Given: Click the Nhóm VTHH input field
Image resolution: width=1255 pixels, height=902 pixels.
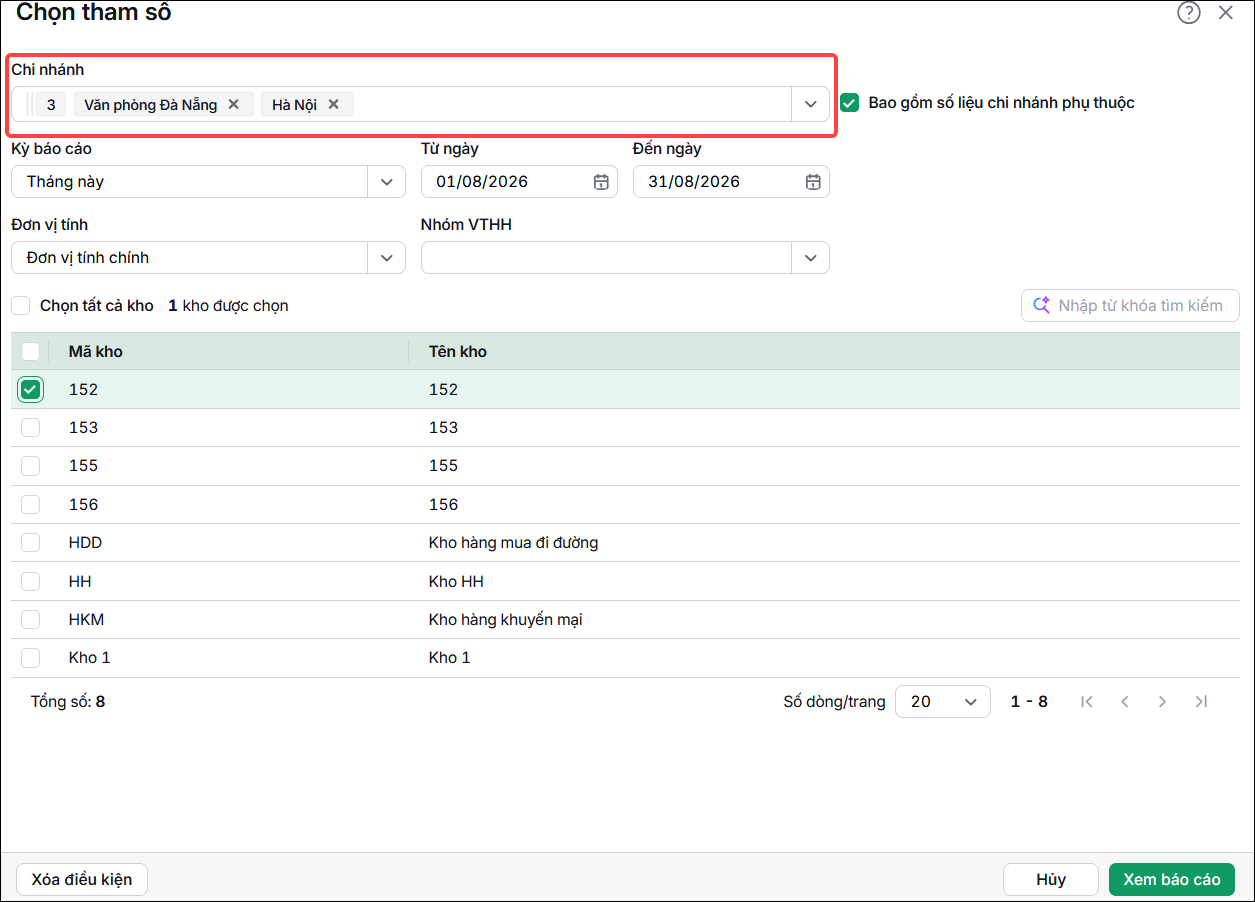Looking at the screenshot, I should tap(606, 258).
